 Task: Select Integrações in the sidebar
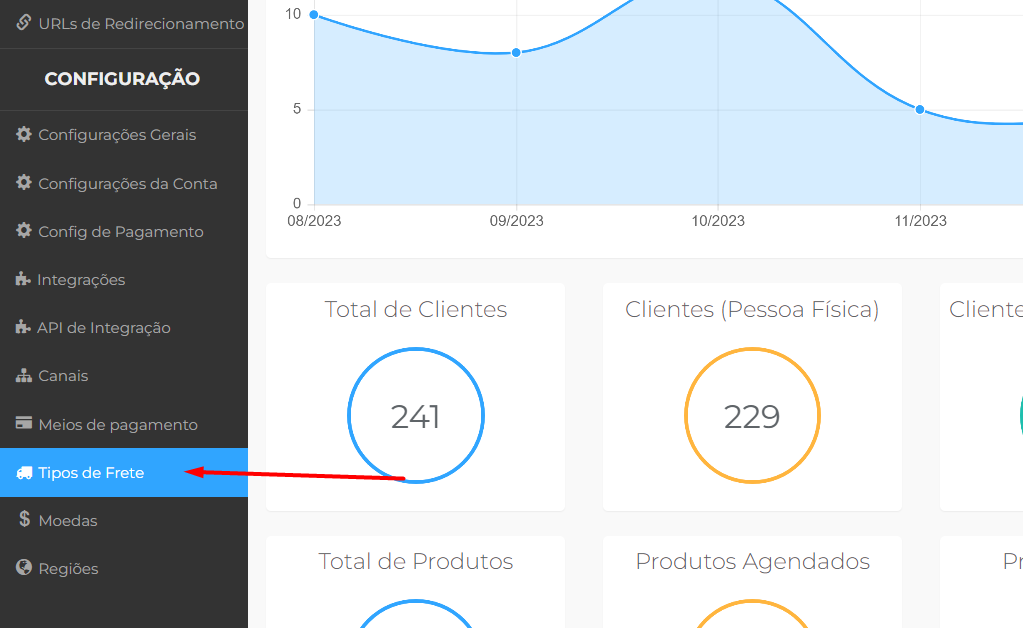124,280
